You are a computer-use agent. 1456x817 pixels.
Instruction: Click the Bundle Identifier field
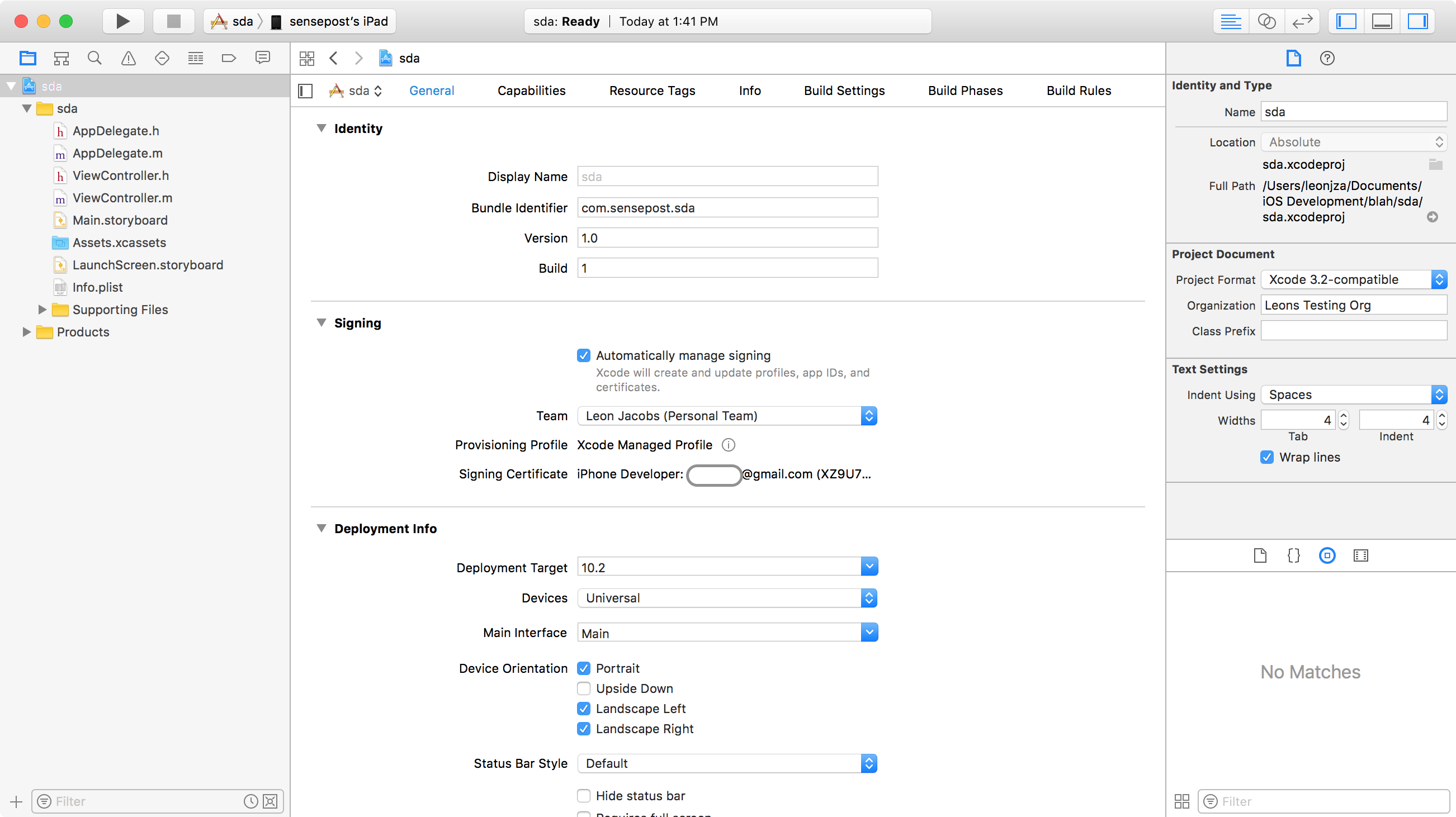click(727, 207)
